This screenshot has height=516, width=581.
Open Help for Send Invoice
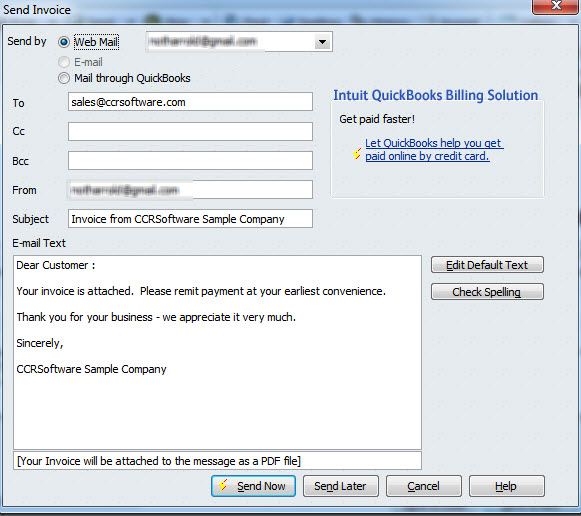point(507,486)
